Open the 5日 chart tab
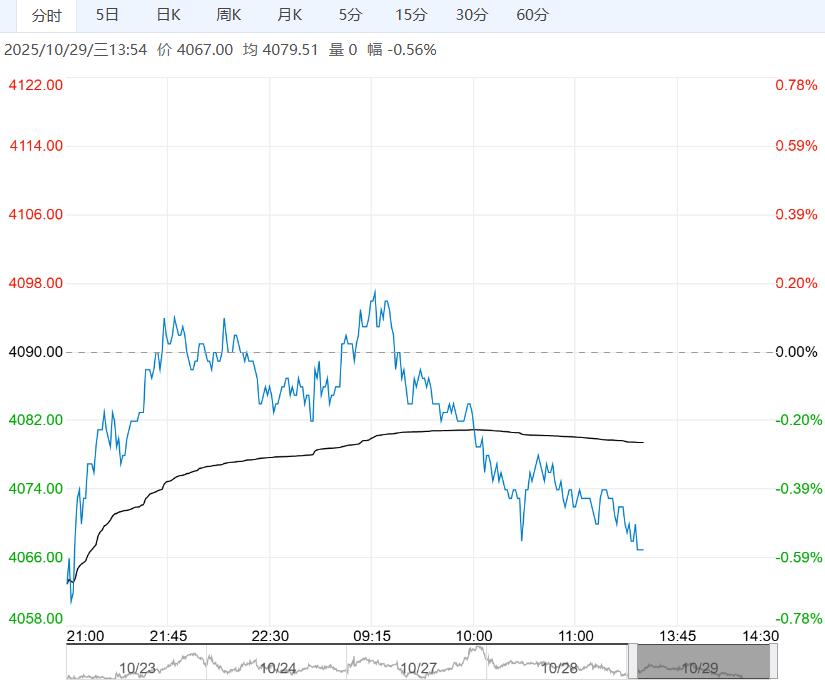Image resolution: width=825 pixels, height=684 pixels. (x=107, y=15)
